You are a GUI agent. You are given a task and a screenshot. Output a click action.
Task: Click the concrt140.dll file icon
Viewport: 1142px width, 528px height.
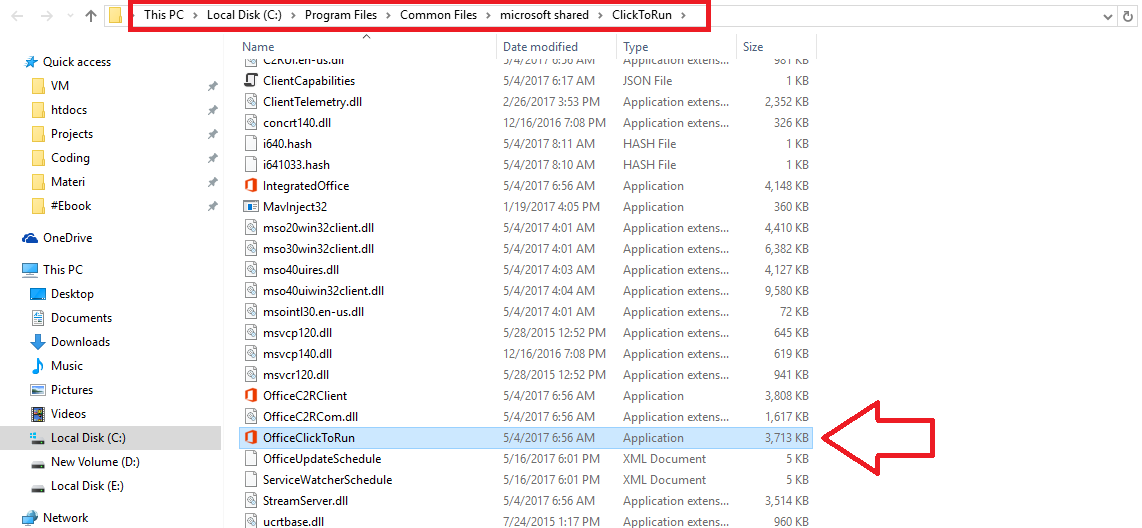coord(251,123)
